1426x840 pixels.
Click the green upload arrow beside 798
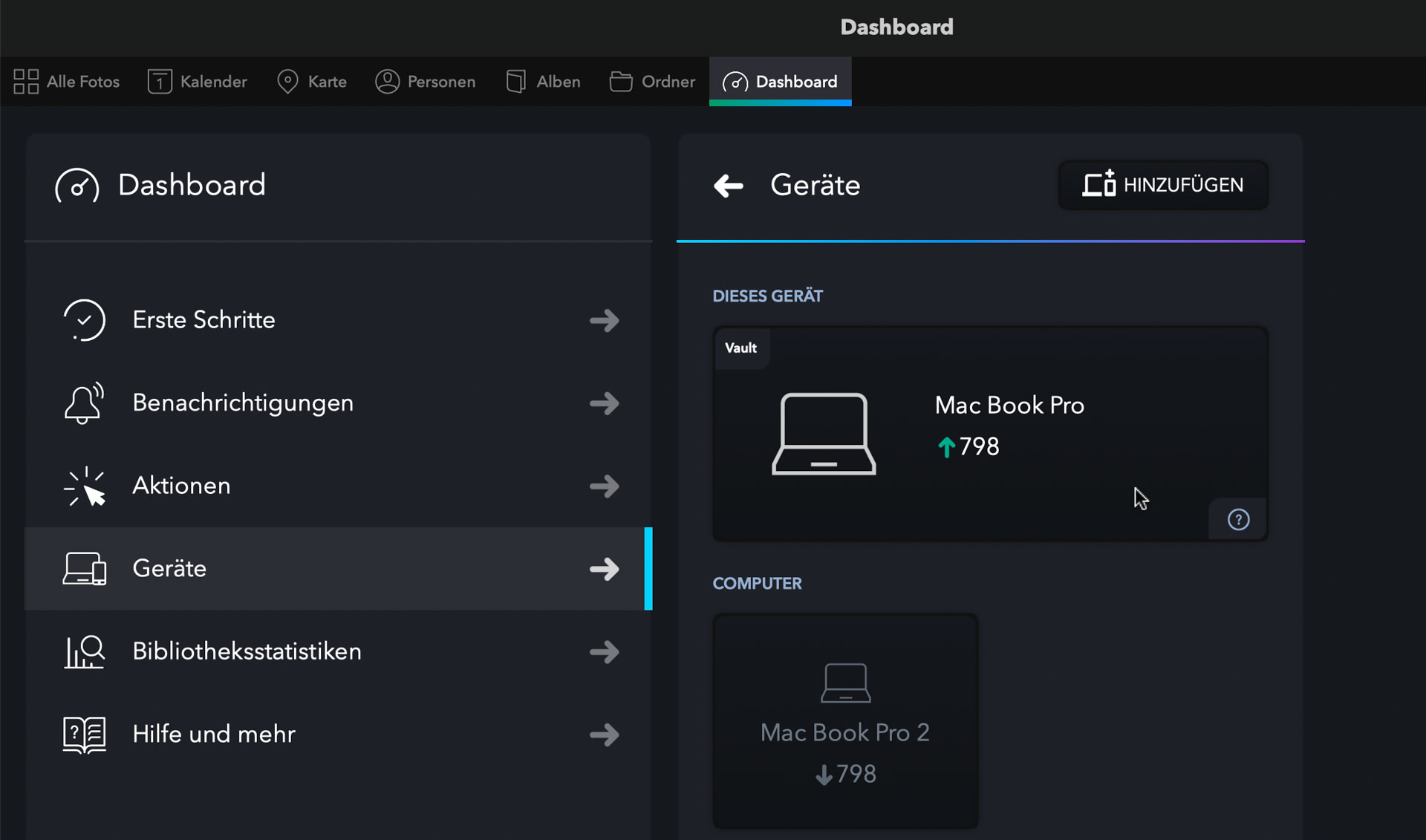tap(946, 447)
